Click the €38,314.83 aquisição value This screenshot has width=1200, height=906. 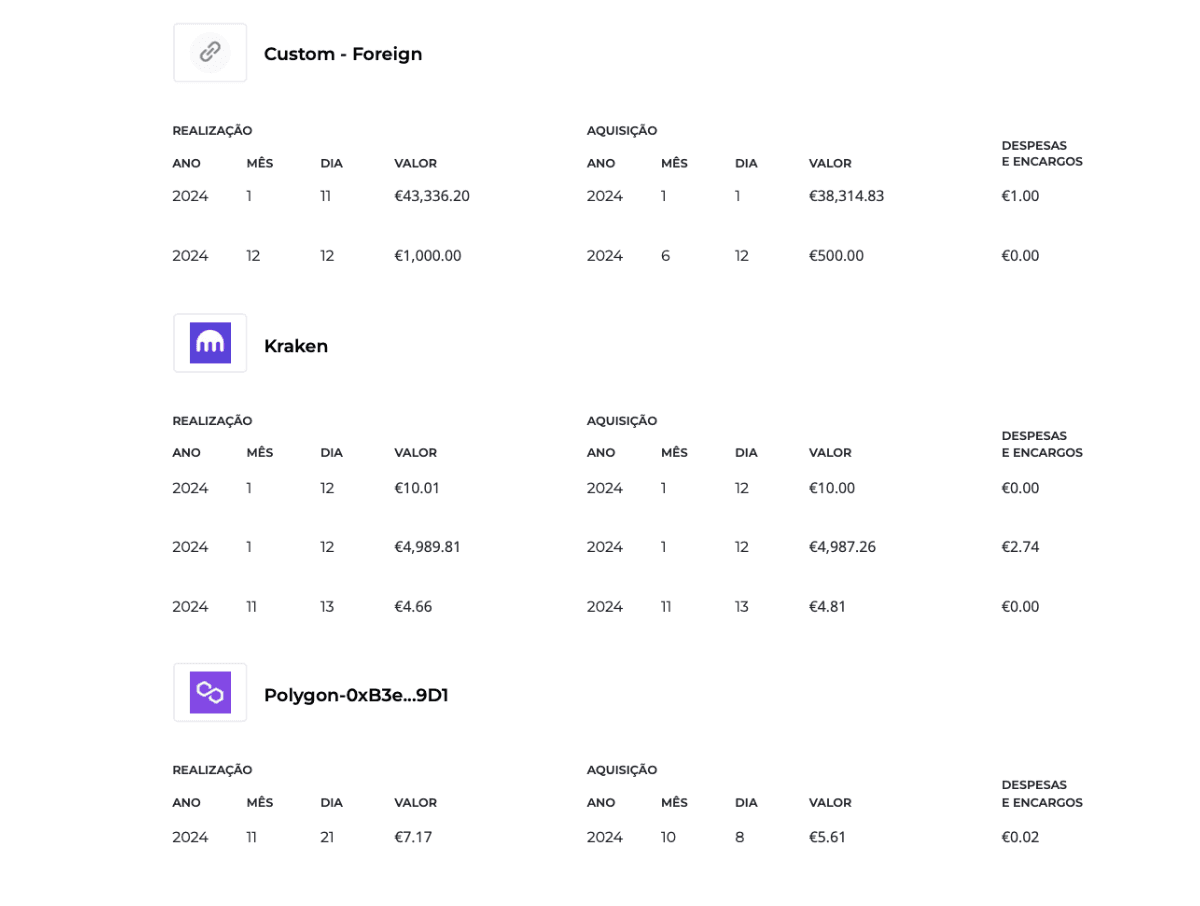coord(846,196)
